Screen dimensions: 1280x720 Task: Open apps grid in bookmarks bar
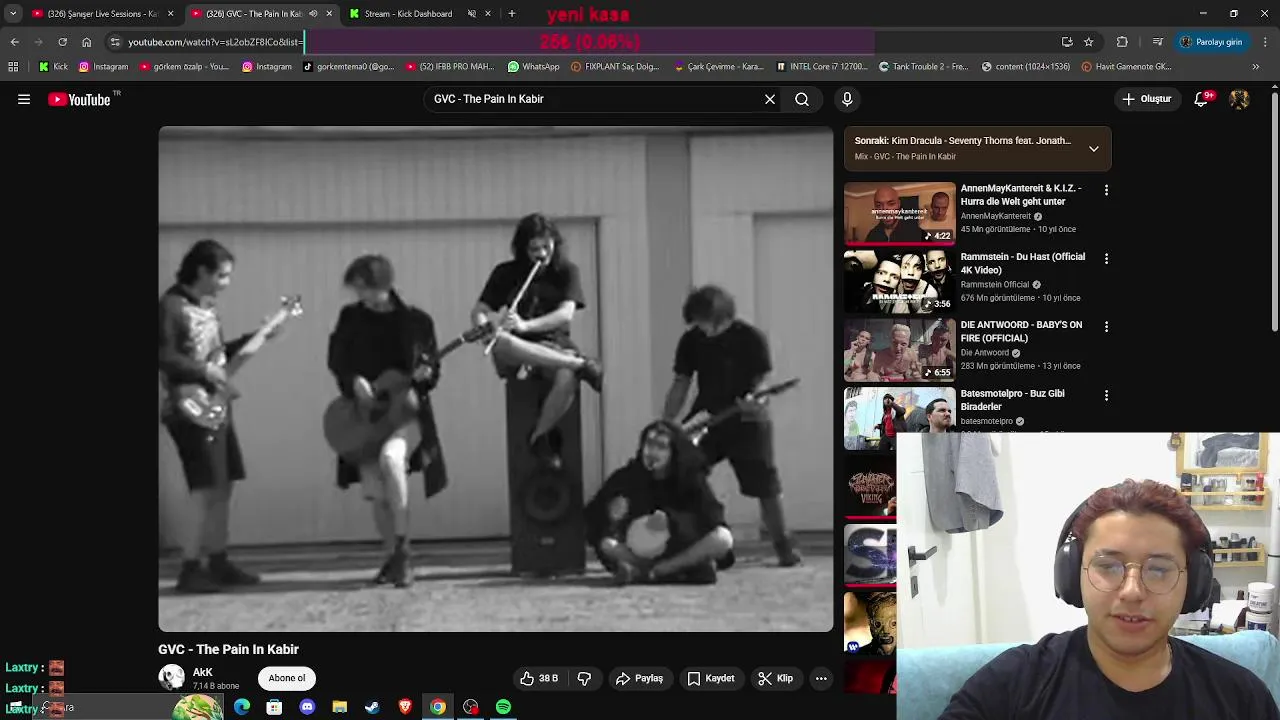click(x=13, y=67)
